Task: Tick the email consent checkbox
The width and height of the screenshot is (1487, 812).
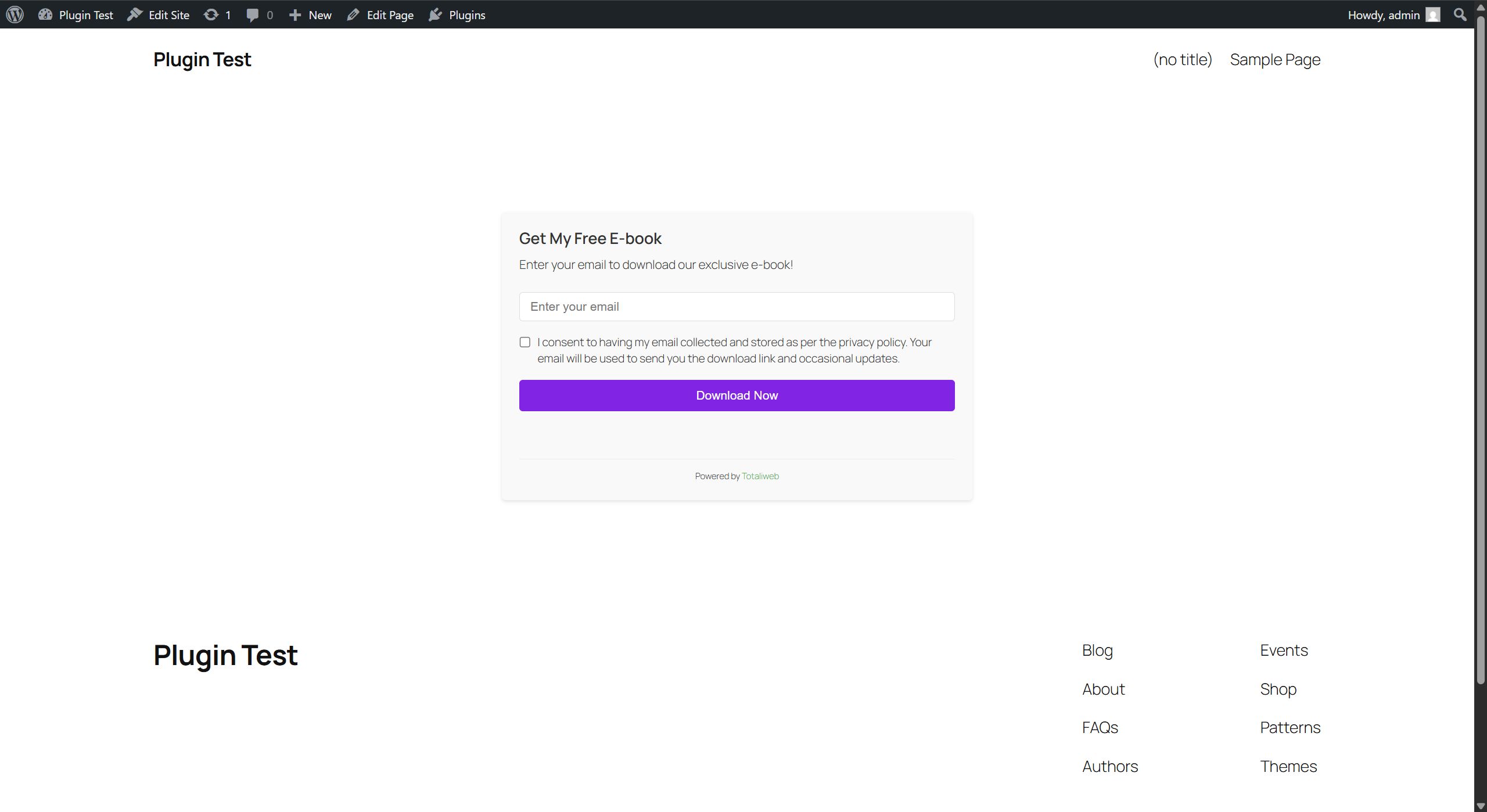Action: (x=525, y=342)
